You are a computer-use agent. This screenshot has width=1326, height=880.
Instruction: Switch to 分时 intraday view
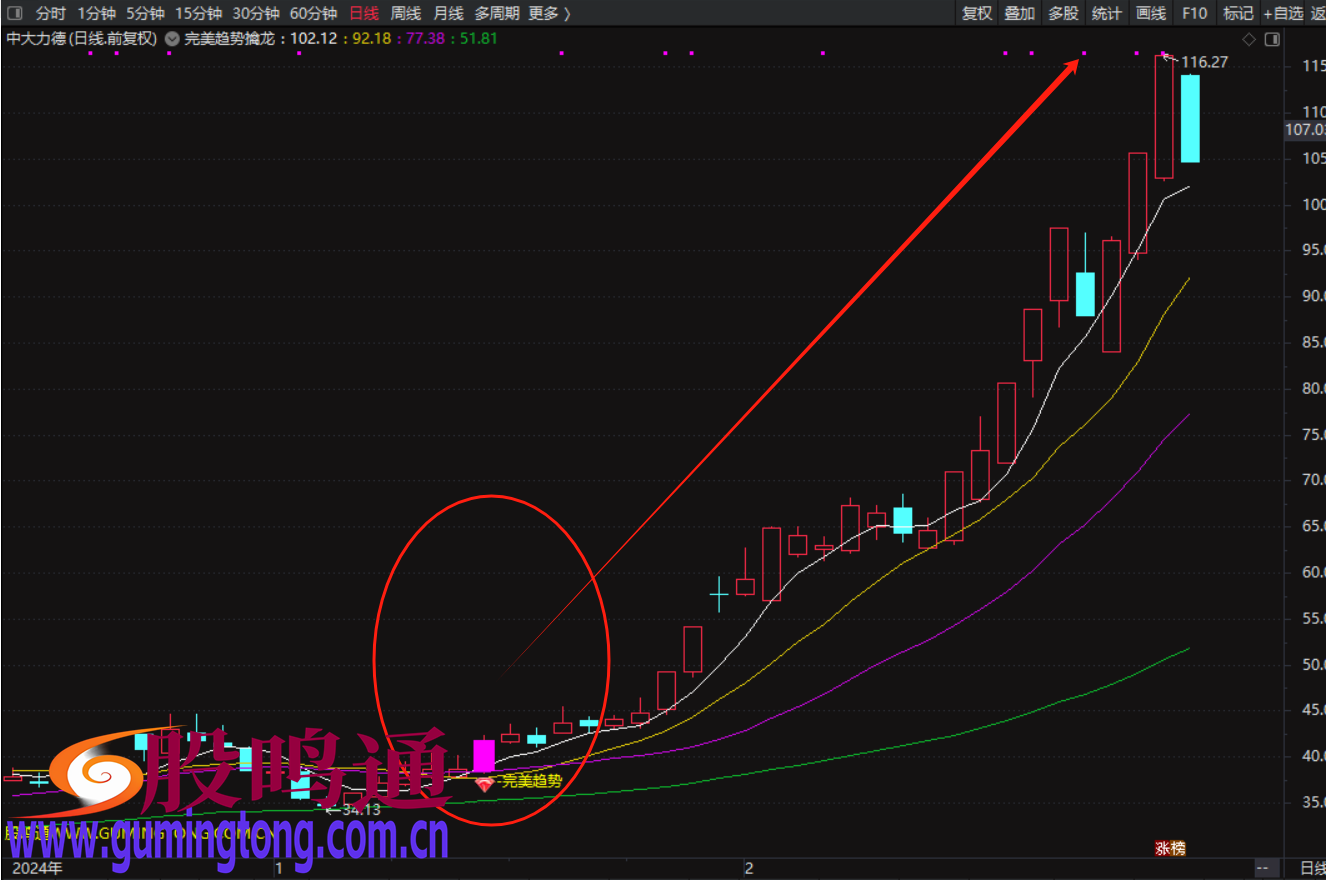(50, 13)
